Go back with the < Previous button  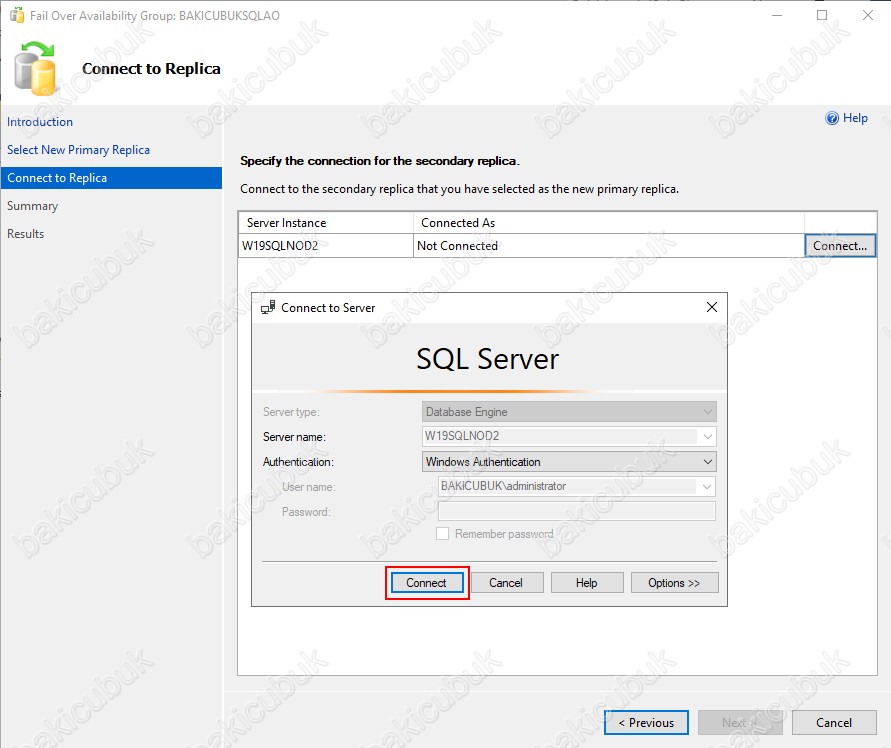point(646,722)
